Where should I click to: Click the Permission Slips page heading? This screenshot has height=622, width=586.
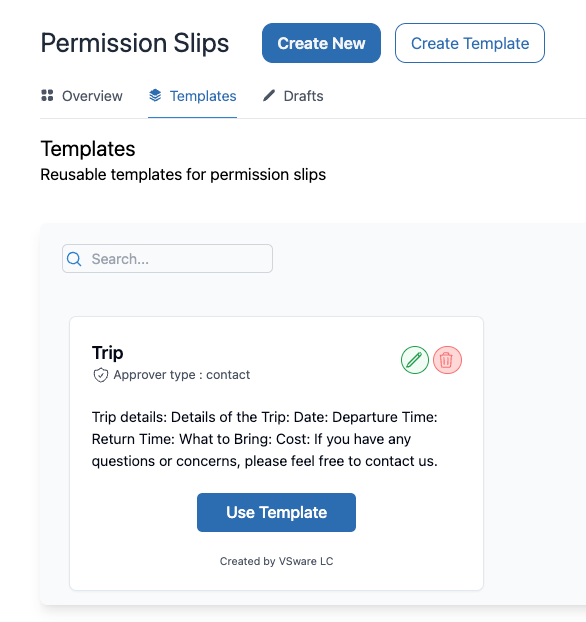click(135, 43)
